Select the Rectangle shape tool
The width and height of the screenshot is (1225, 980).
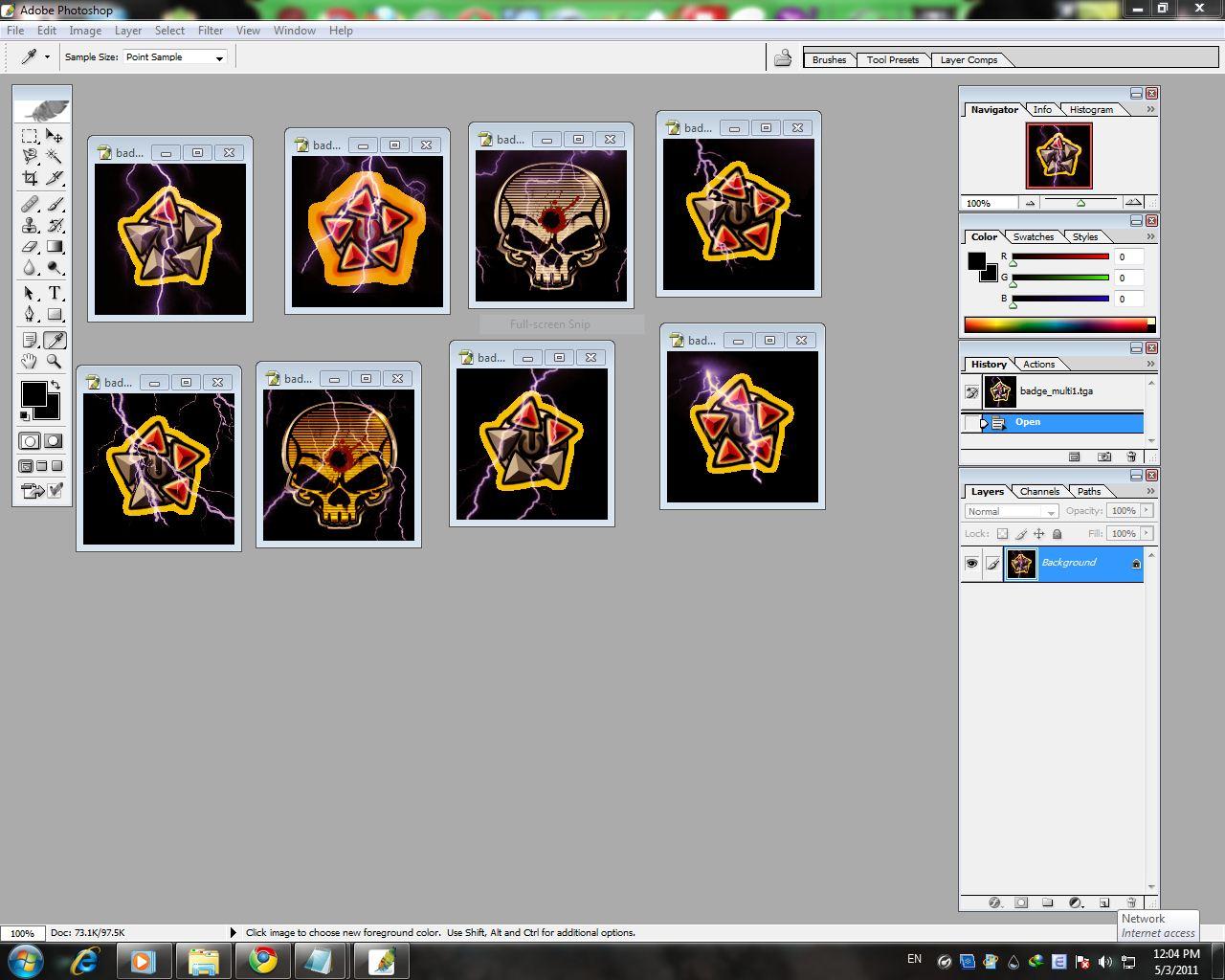click(55, 314)
